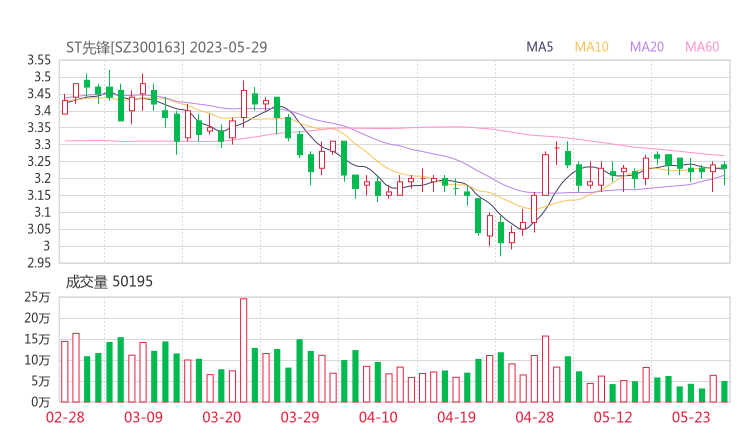Click the MA20 legend label

pos(647,47)
